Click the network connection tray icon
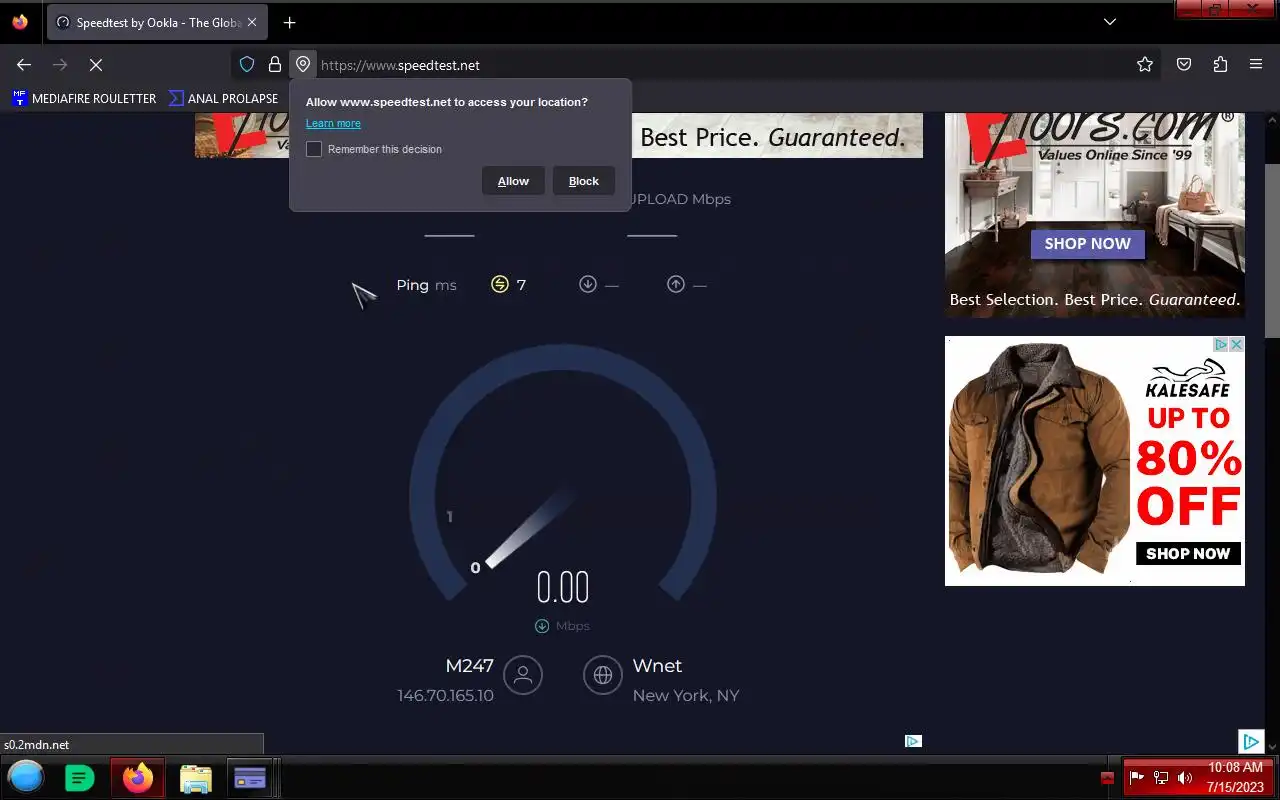 (1161, 777)
